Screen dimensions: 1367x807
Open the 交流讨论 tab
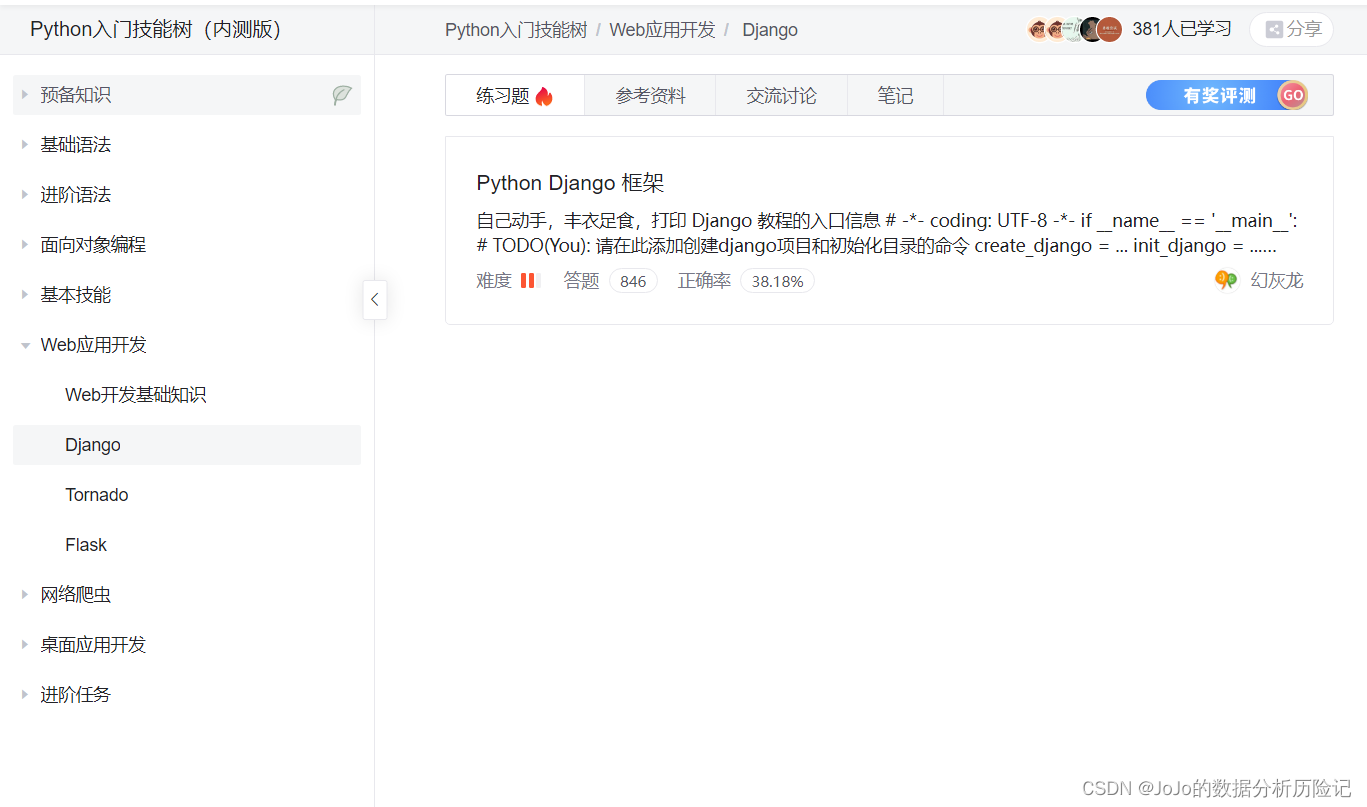[x=781, y=96]
